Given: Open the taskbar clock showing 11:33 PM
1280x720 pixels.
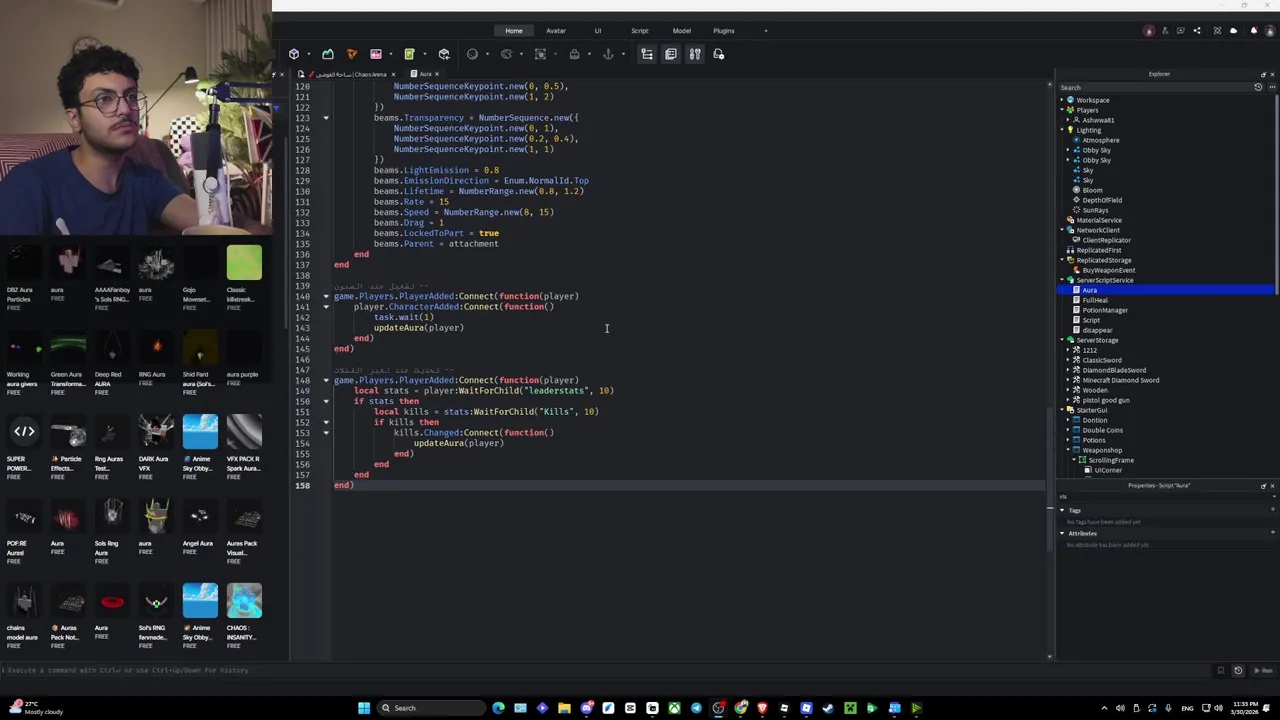Looking at the screenshot, I should 1246,708.
